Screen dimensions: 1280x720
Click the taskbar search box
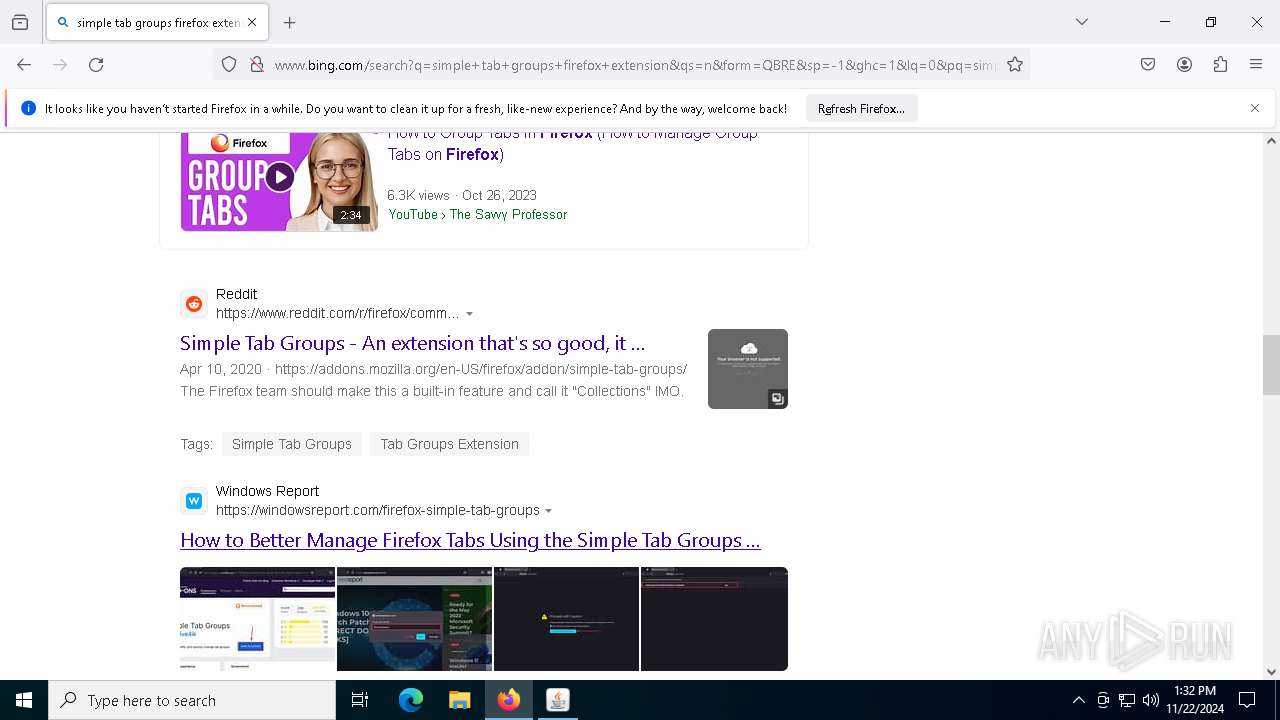coord(192,700)
